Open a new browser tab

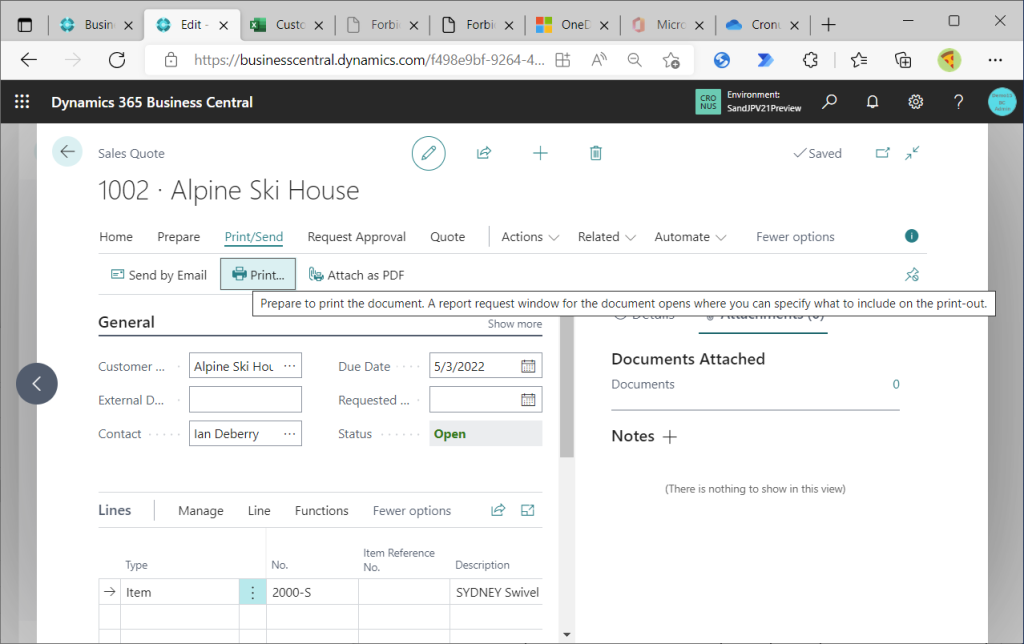[829, 25]
